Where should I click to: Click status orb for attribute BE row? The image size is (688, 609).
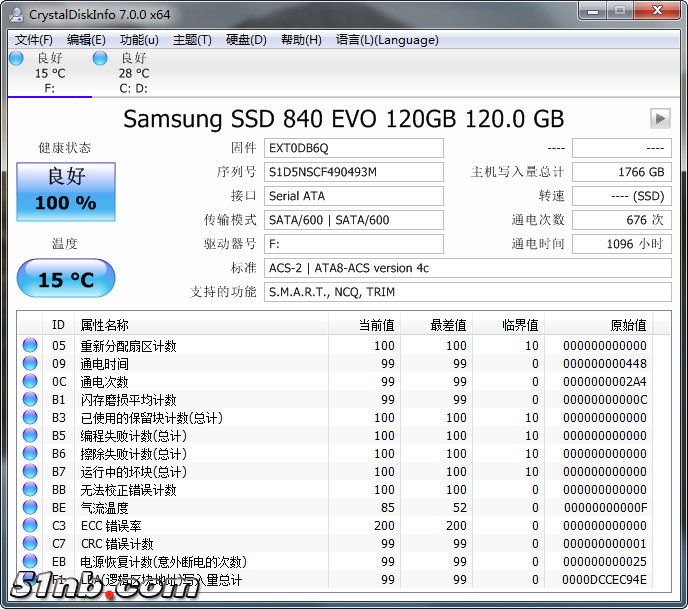point(30,508)
